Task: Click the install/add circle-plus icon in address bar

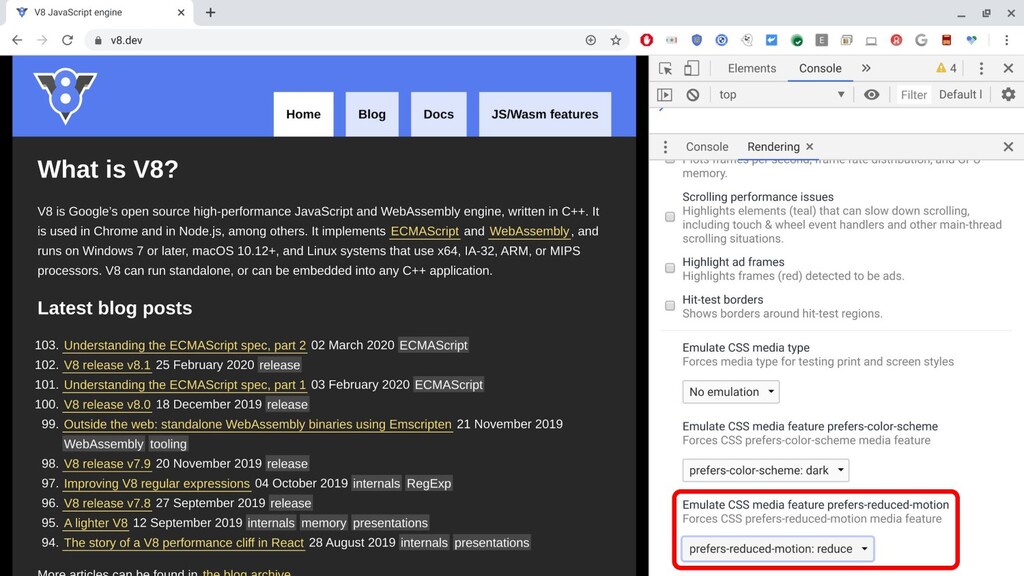Action: pos(590,40)
